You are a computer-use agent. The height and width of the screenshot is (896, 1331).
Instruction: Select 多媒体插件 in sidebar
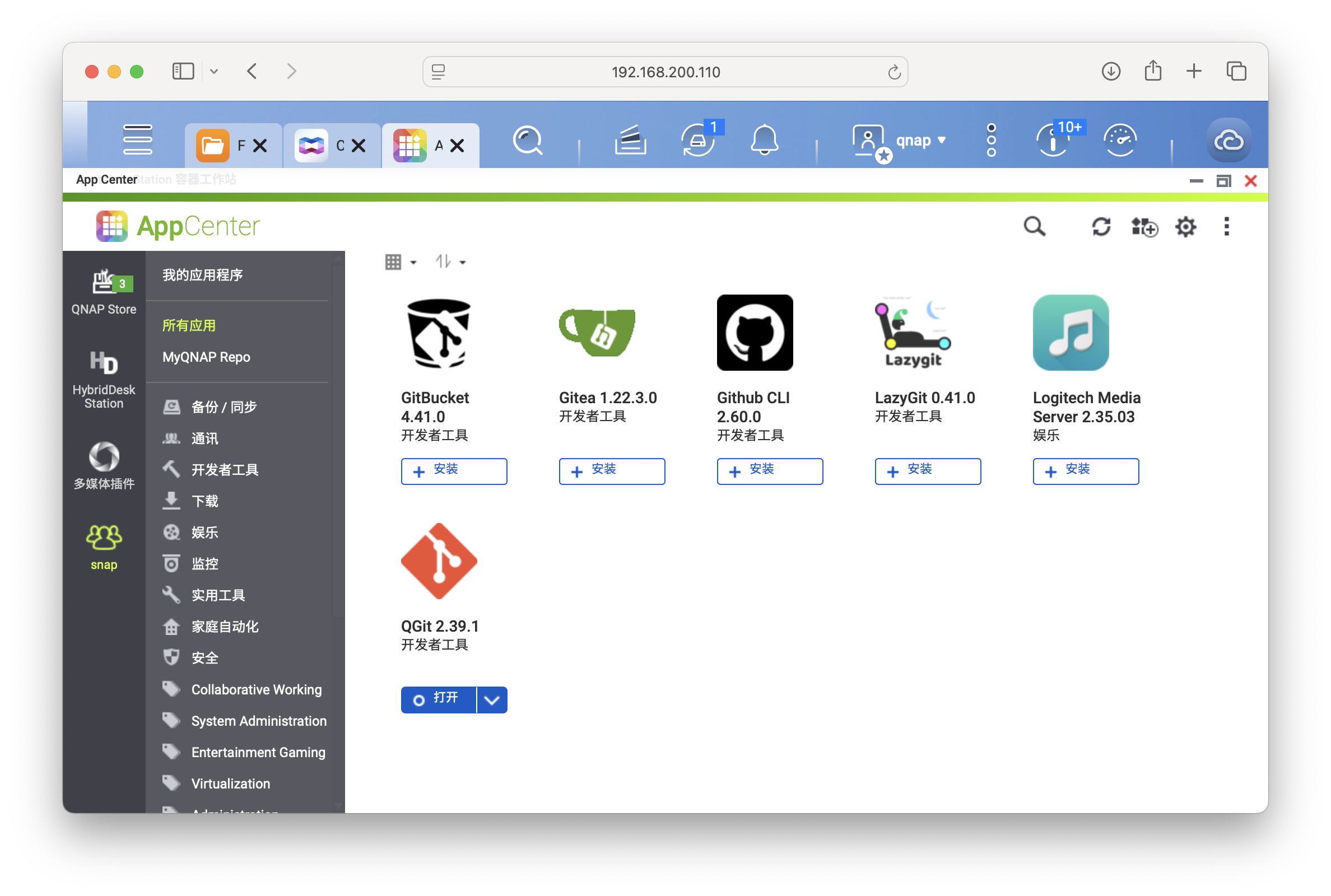point(104,466)
